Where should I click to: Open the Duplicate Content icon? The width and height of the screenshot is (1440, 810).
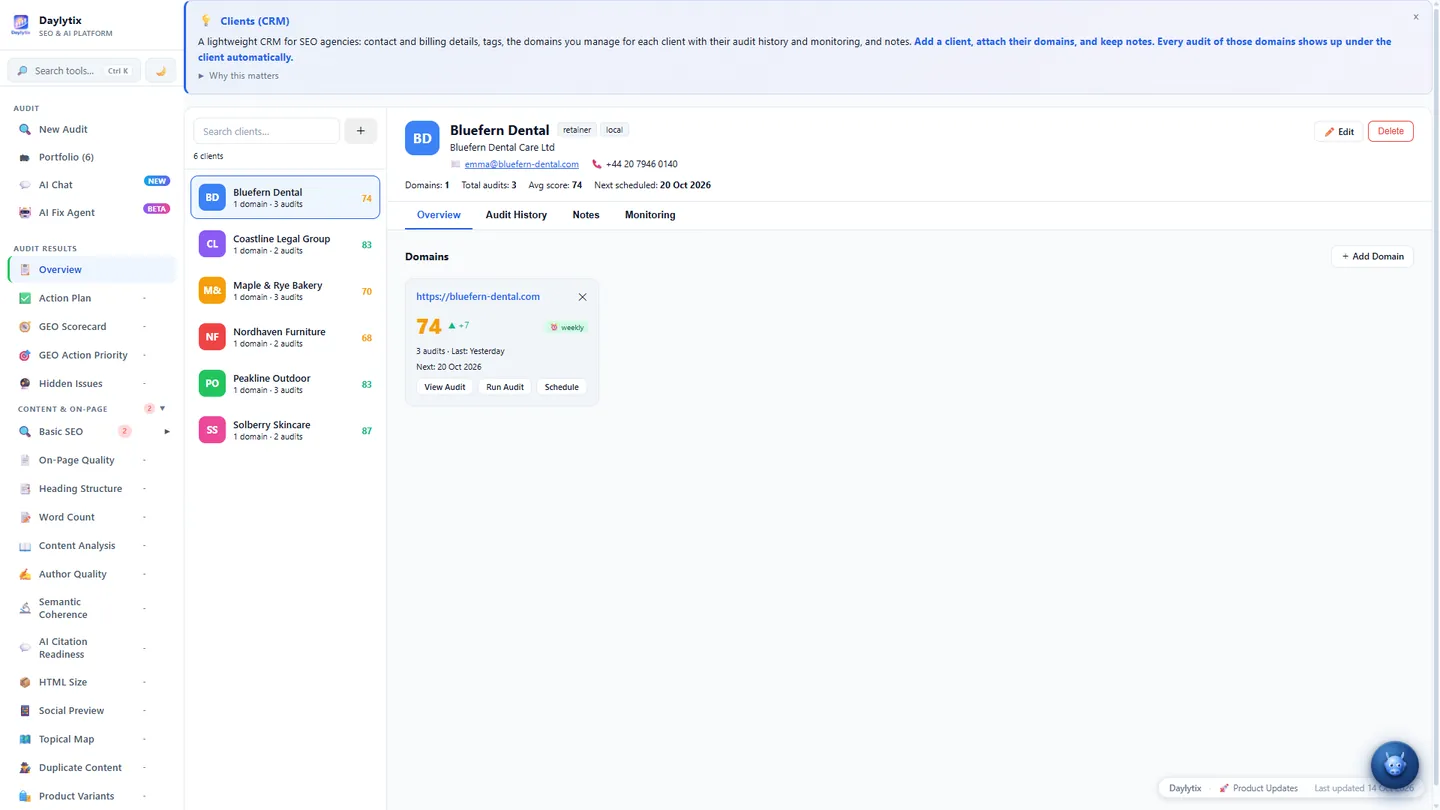tap(25, 768)
